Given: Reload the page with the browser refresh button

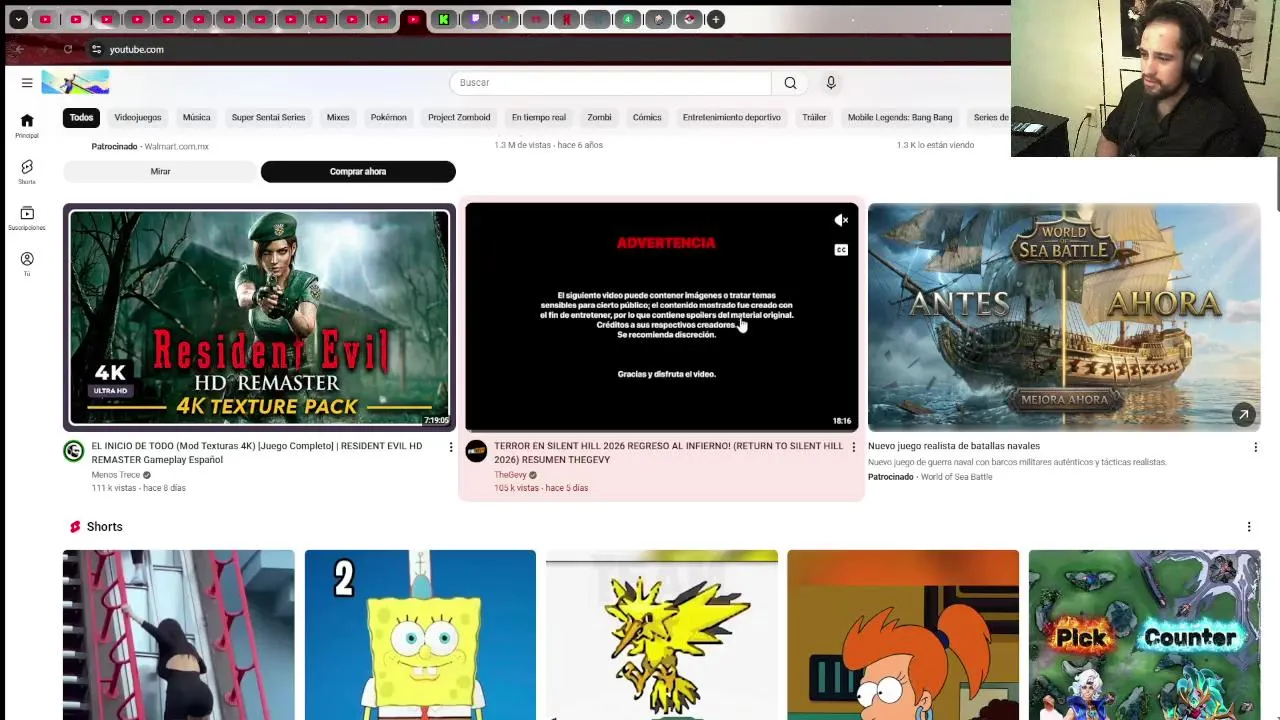Looking at the screenshot, I should (x=68, y=49).
